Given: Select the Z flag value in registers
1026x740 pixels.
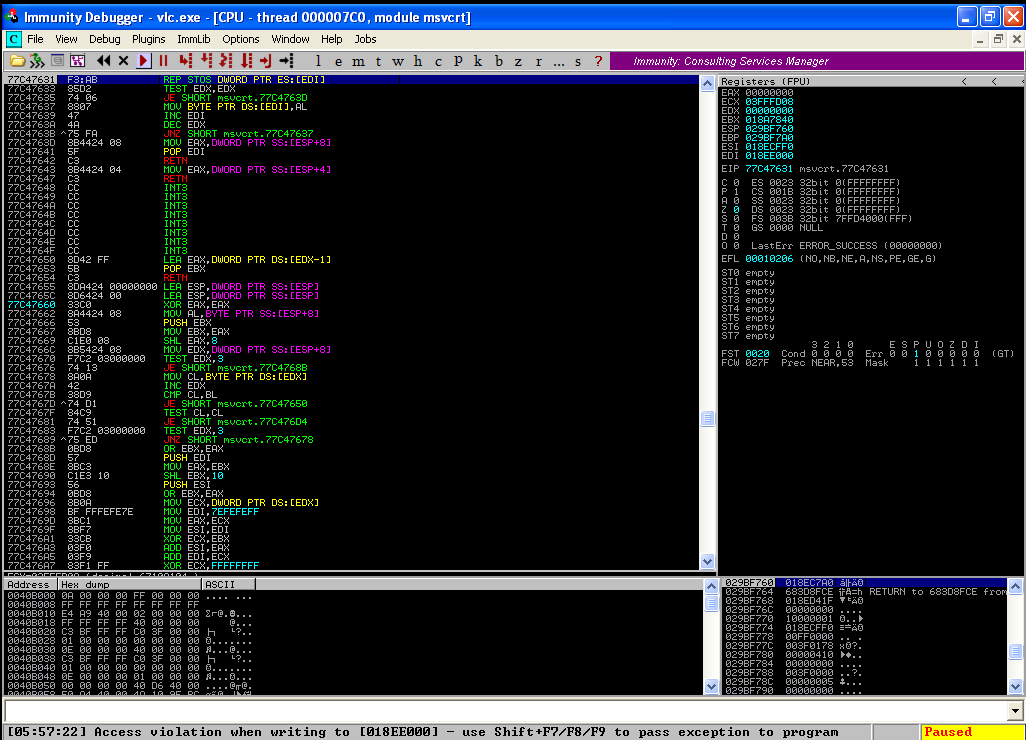Looking at the screenshot, I should pyautogui.click(x=735, y=210).
